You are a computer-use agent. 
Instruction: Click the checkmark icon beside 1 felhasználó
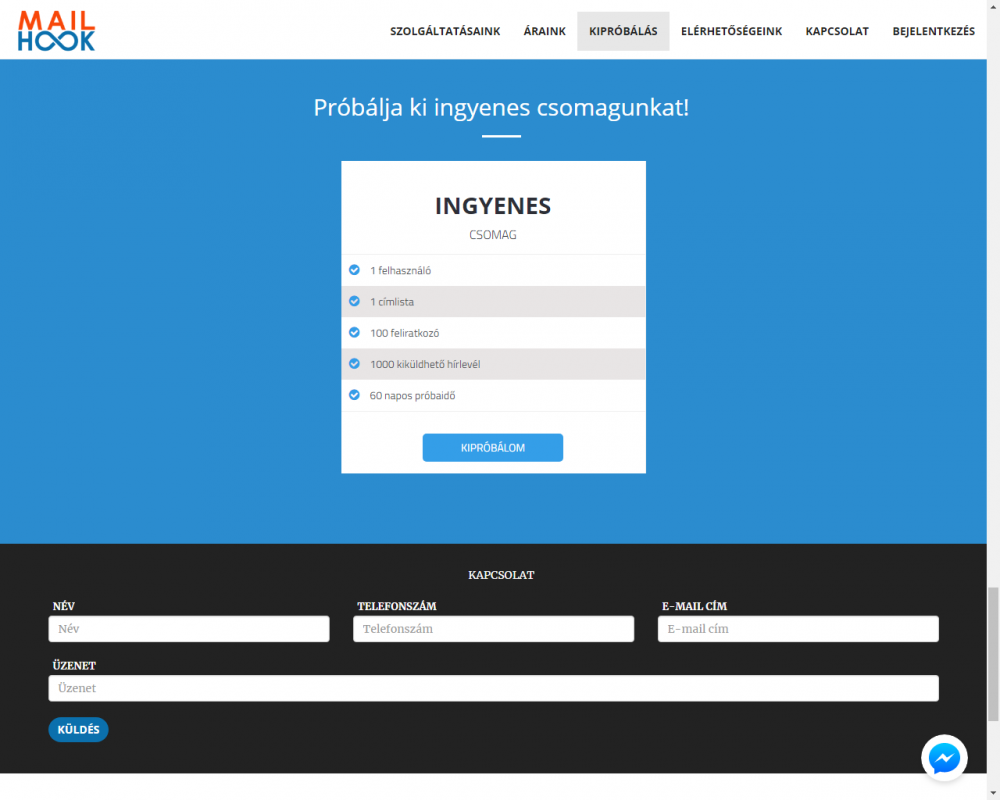354,270
